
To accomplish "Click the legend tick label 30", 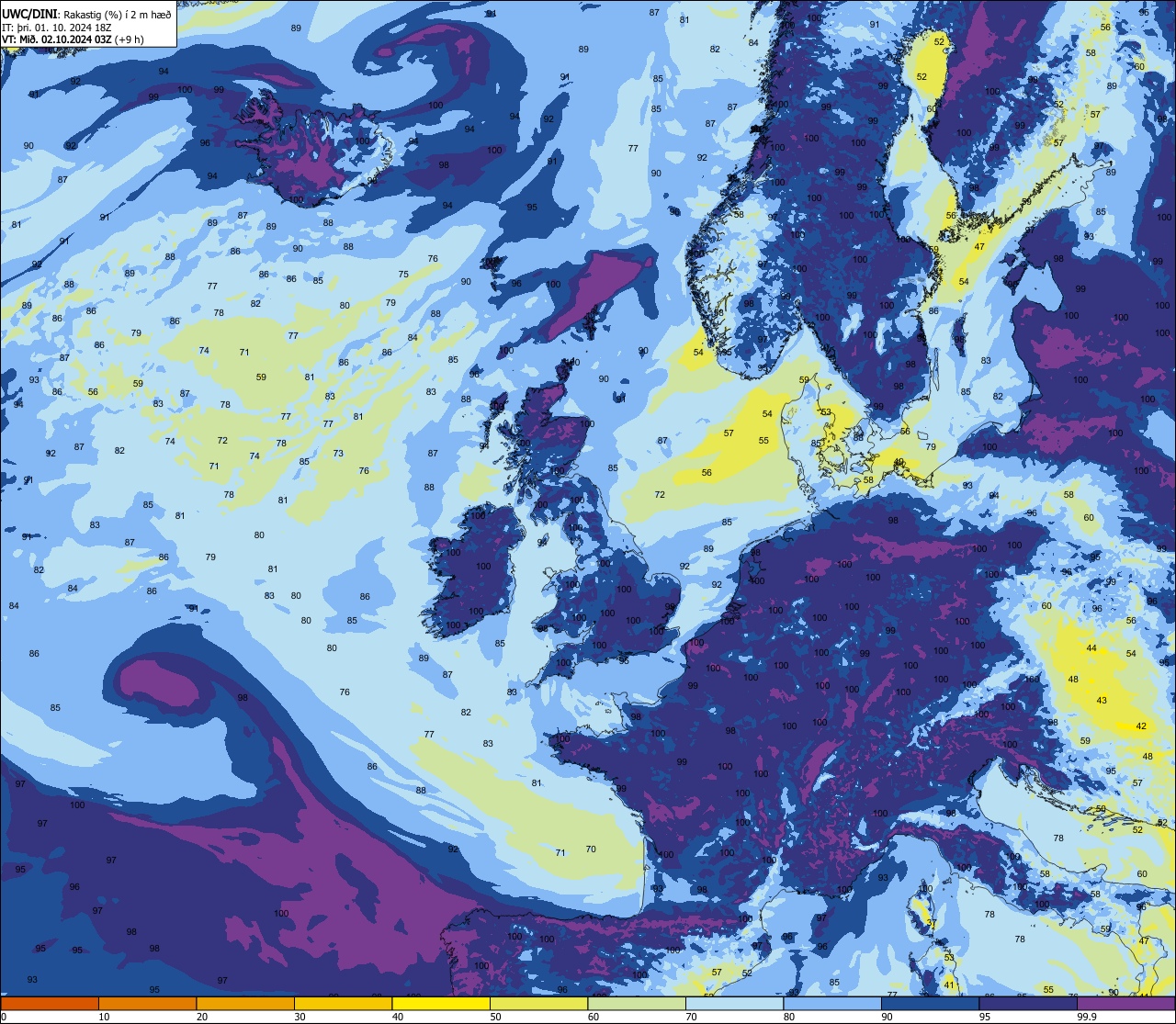I will [x=300, y=1017].
